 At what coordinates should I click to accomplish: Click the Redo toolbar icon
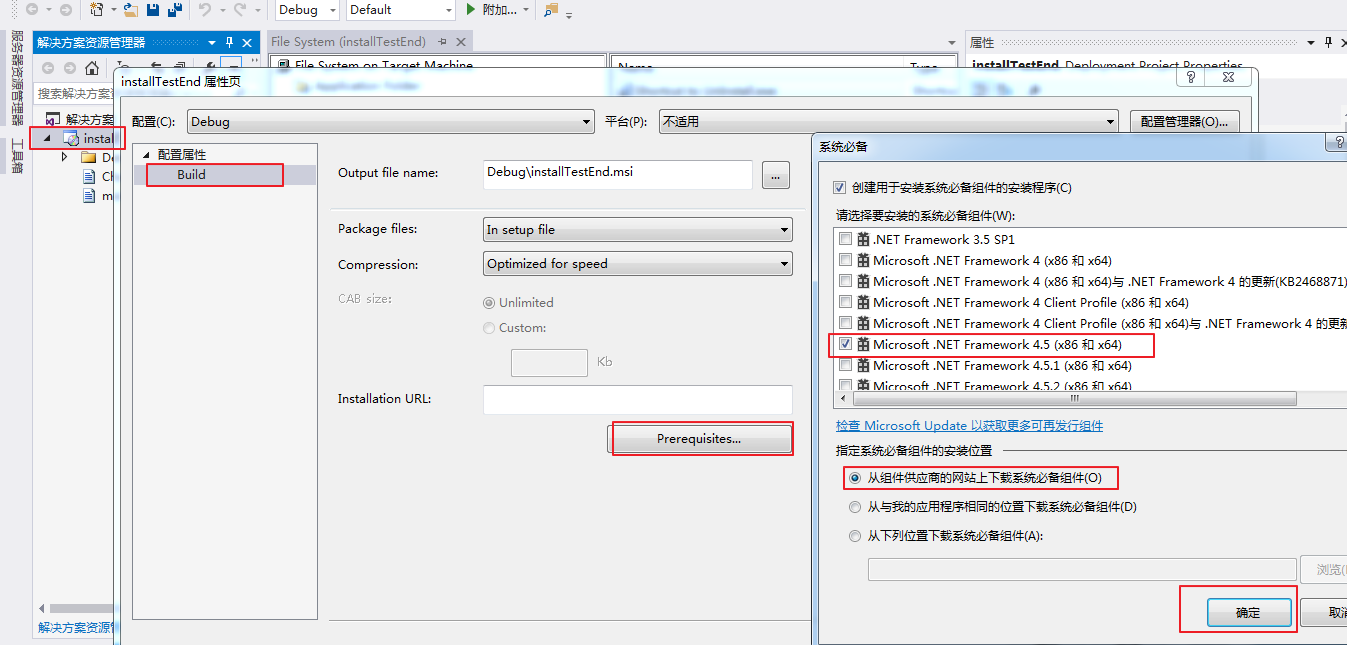(x=240, y=10)
